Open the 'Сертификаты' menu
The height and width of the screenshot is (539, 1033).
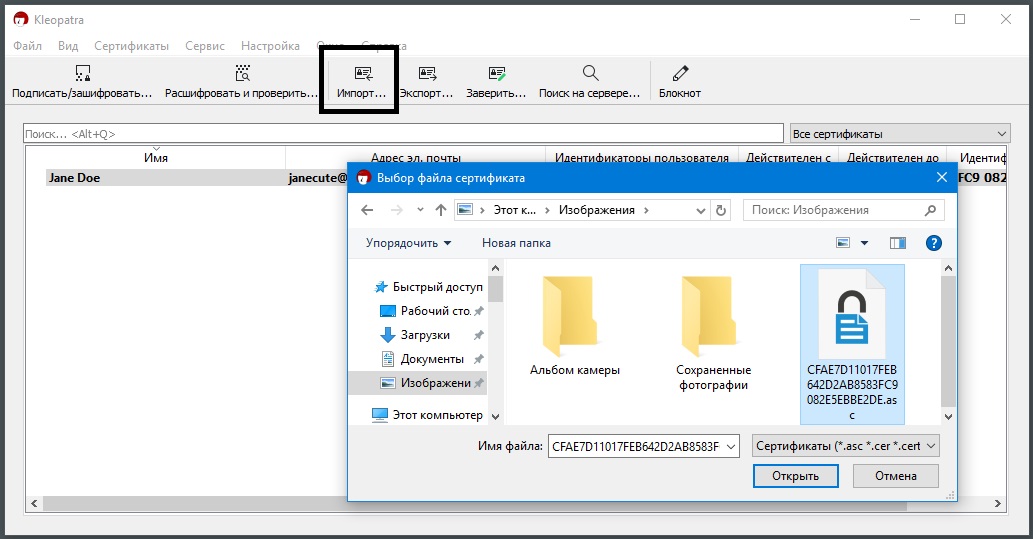pos(131,46)
